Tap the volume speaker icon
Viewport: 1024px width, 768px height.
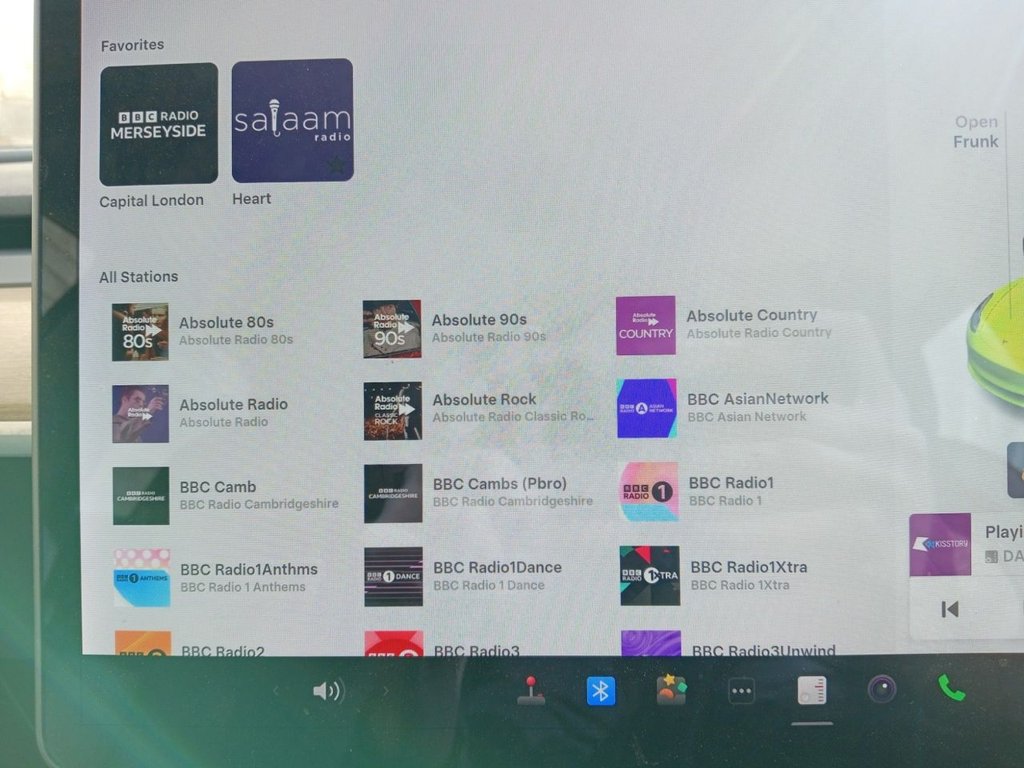(326, 691)
